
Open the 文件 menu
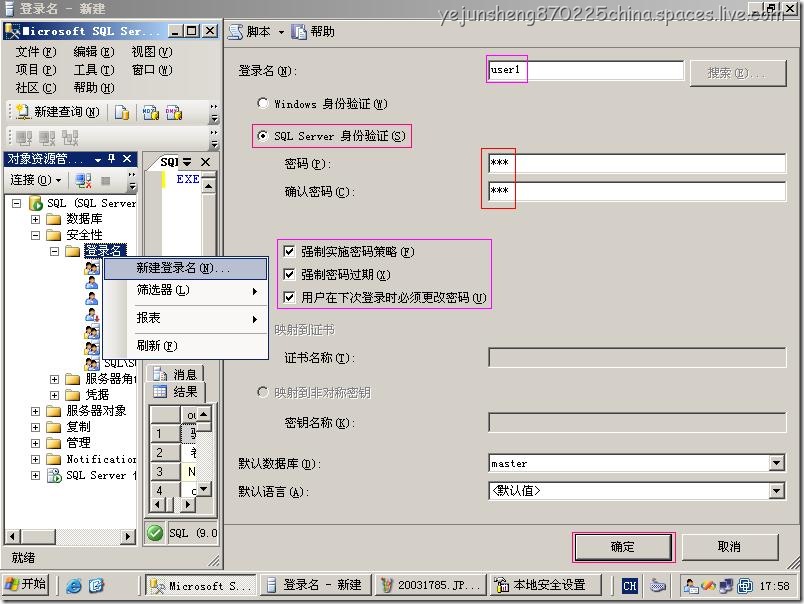click(x=35, y=52)
